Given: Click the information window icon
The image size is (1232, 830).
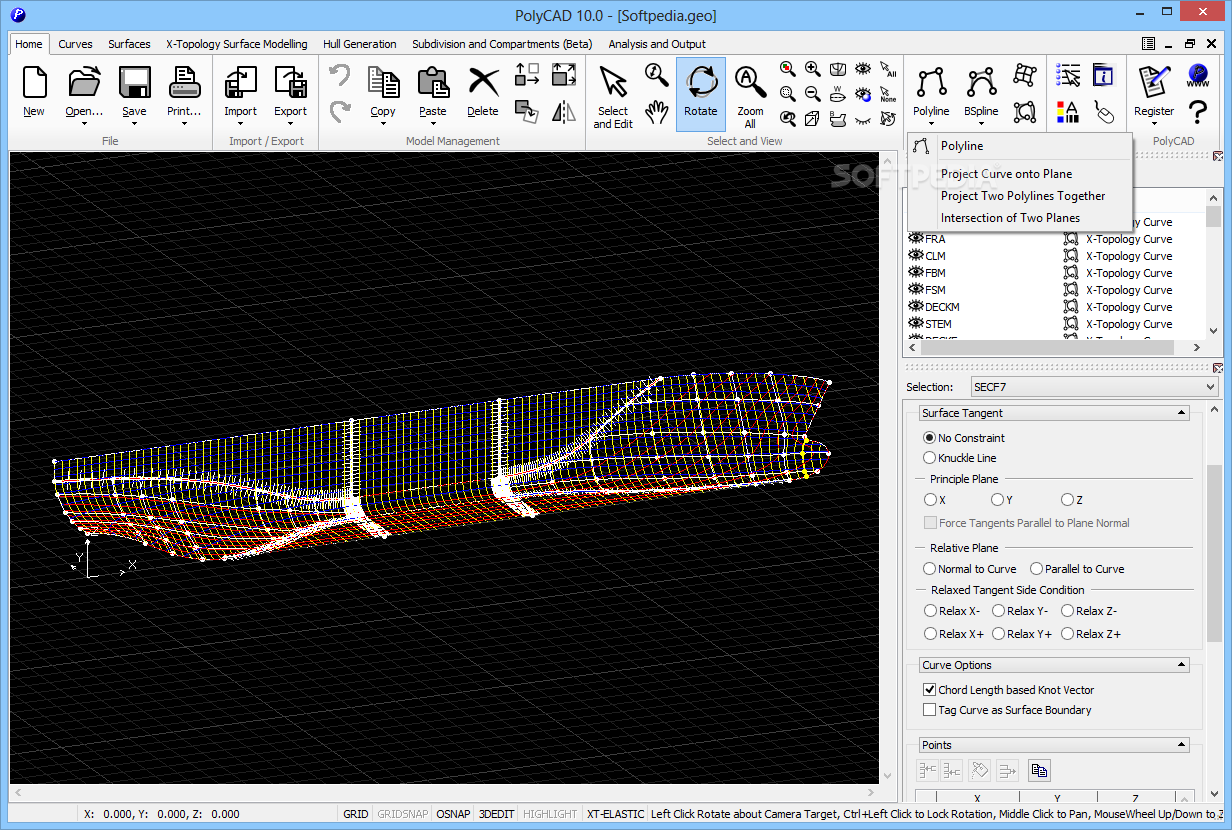Looking at the screenshot, I should [x=1103, y=75].
